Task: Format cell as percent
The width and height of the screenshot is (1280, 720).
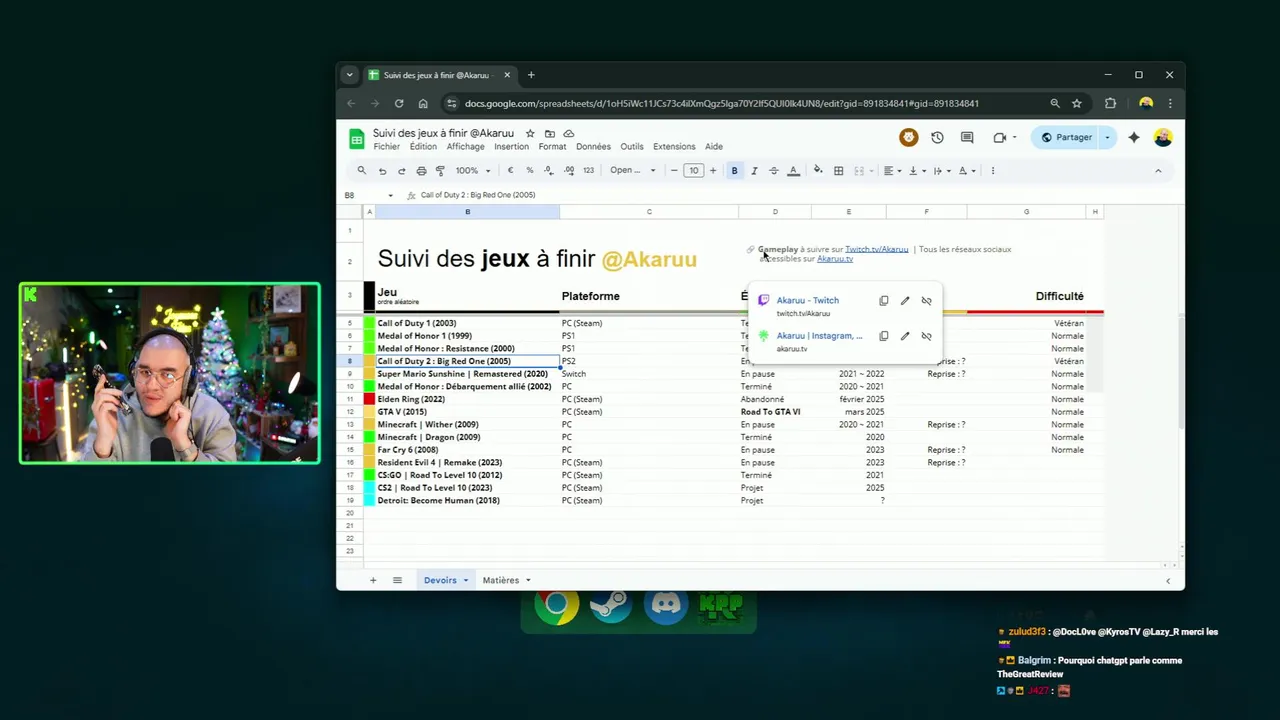Action: tap(530, 171)
